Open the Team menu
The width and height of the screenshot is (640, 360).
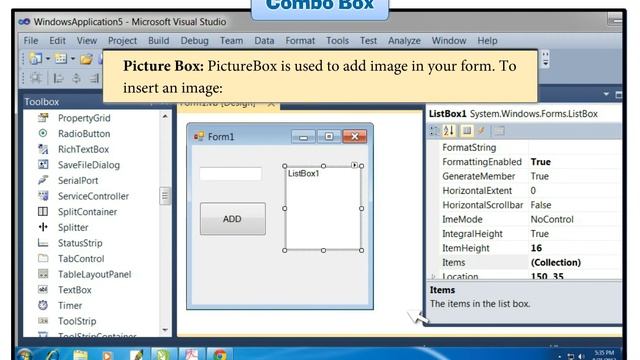pyautogui.click(x=231, y=41)
